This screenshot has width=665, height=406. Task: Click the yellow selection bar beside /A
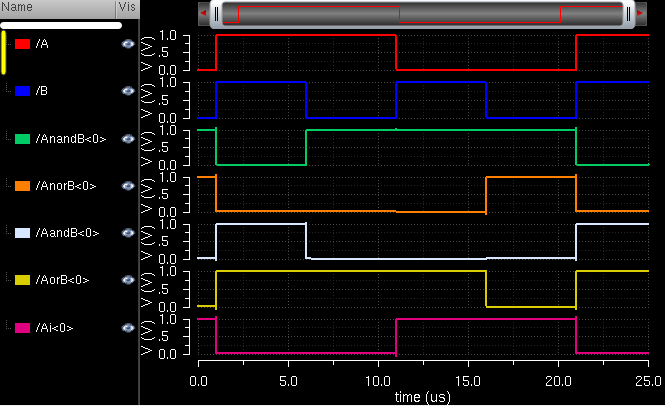coord(3,53)
